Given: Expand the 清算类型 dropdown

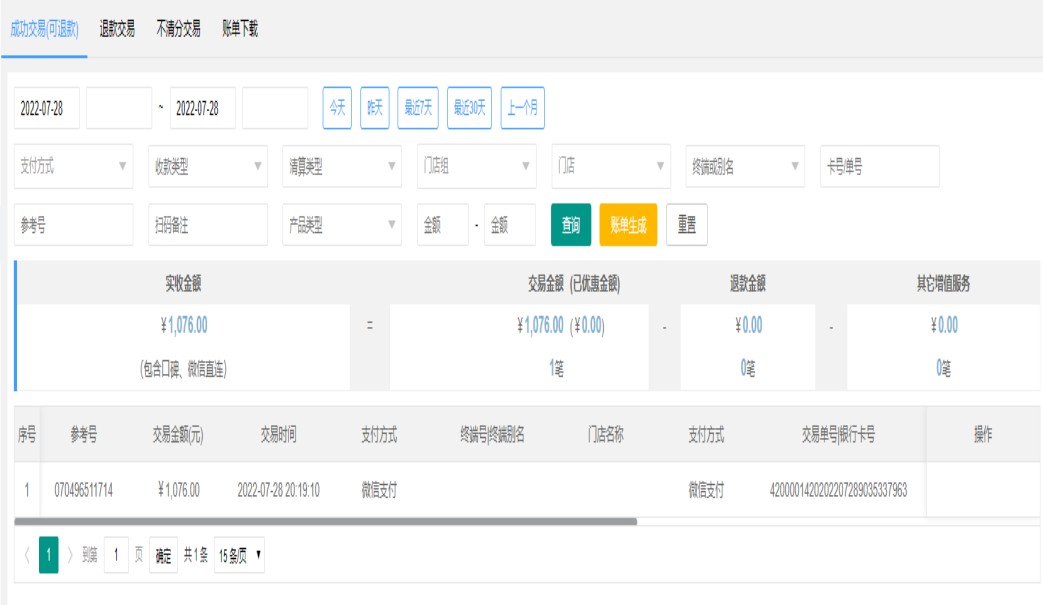Looking at the screenshot, I should pos(342,167).
